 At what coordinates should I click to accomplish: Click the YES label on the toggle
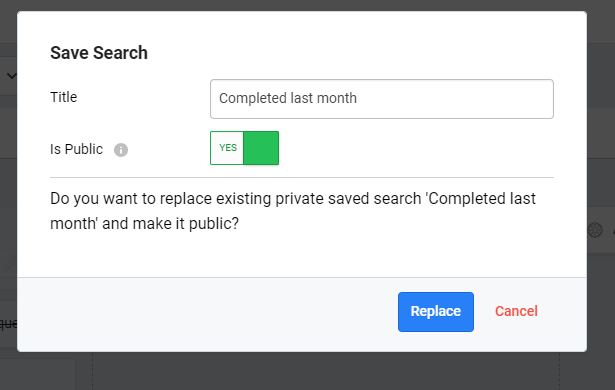point(228,148)
